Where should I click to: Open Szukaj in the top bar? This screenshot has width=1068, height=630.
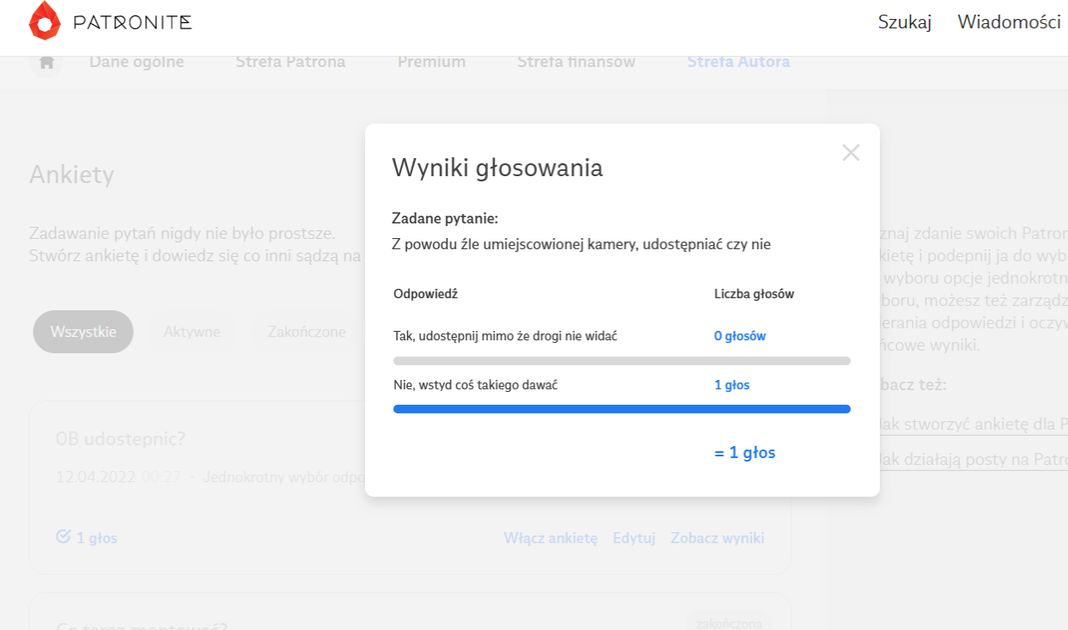pos(904,22)
